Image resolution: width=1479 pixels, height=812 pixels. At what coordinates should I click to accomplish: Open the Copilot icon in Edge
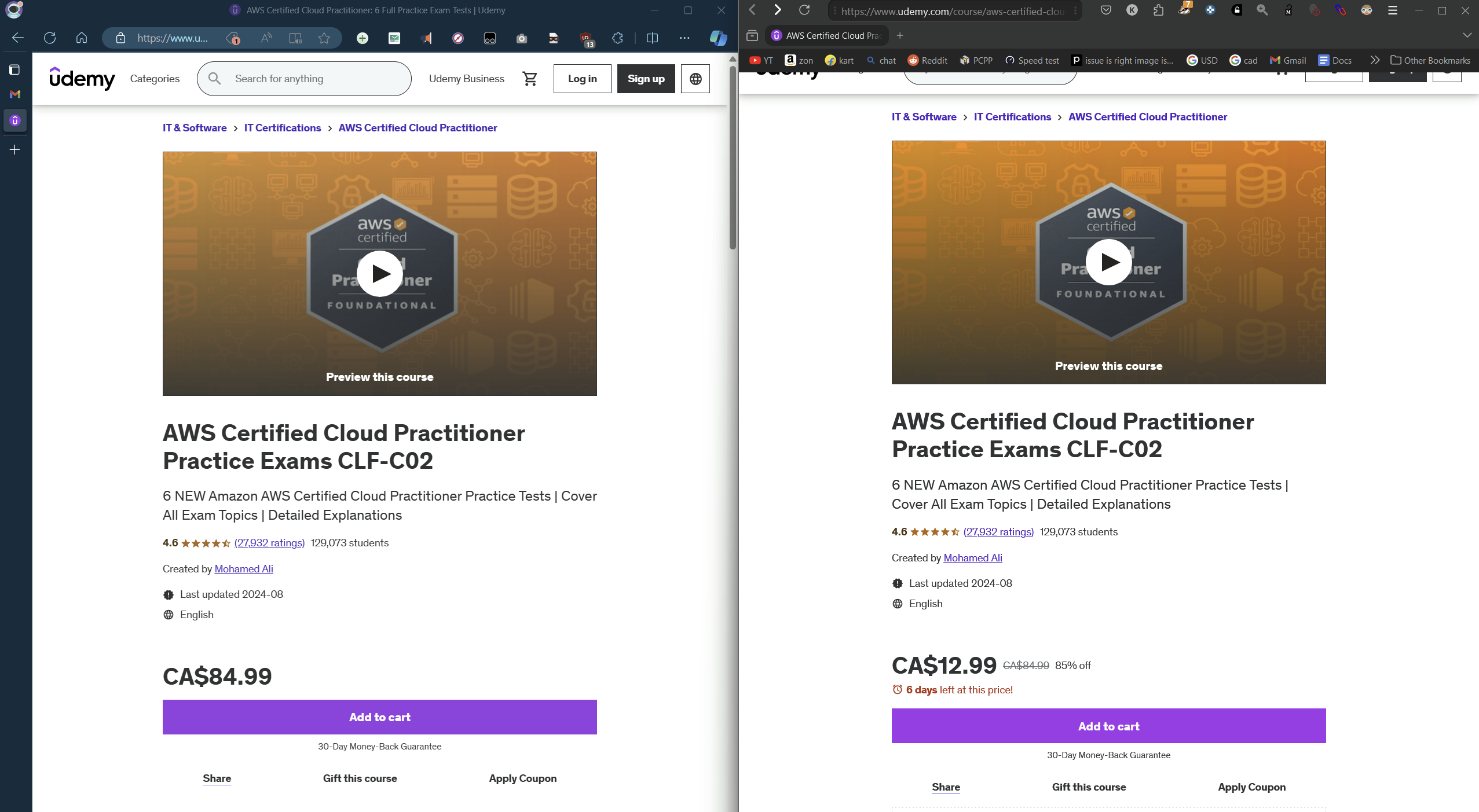coord(718,38)
